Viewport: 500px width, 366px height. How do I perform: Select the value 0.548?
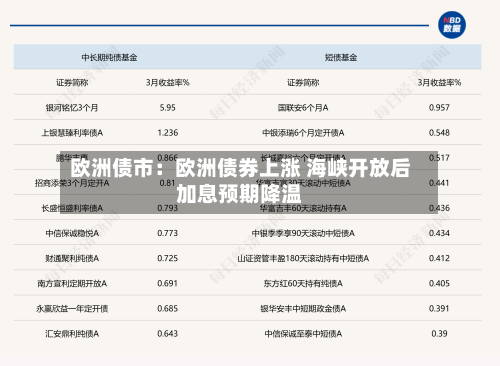tap(439, 133)
